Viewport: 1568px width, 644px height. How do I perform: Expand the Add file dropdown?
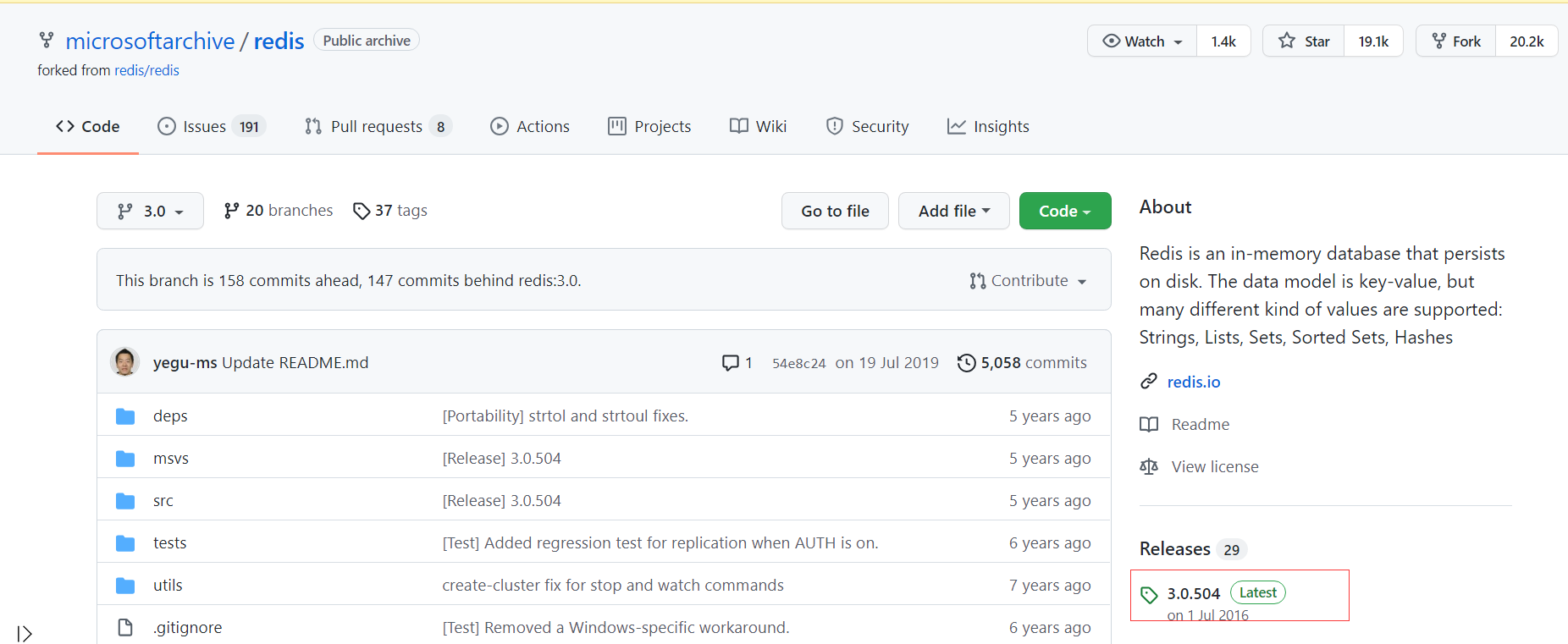(953, 211)
